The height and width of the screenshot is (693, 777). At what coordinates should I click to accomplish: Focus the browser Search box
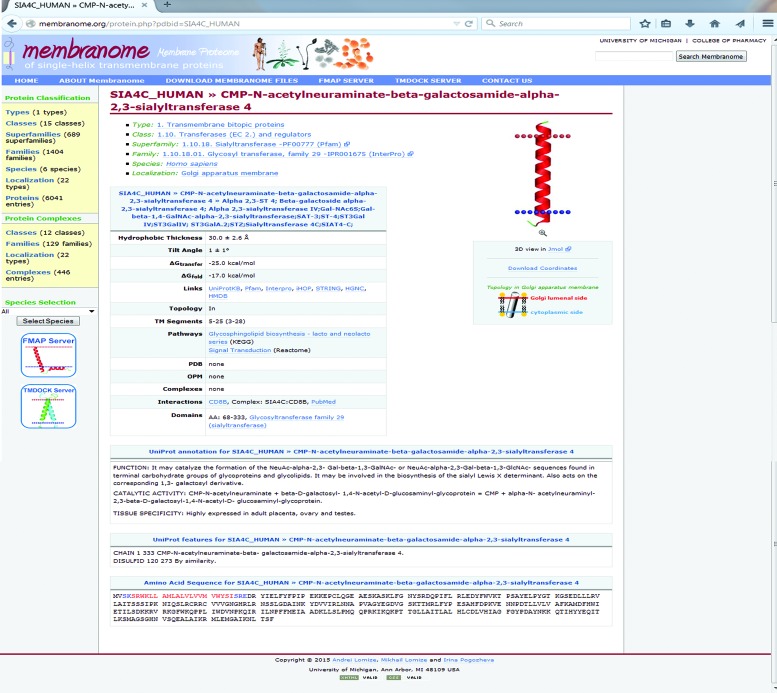tap(556, 23)
